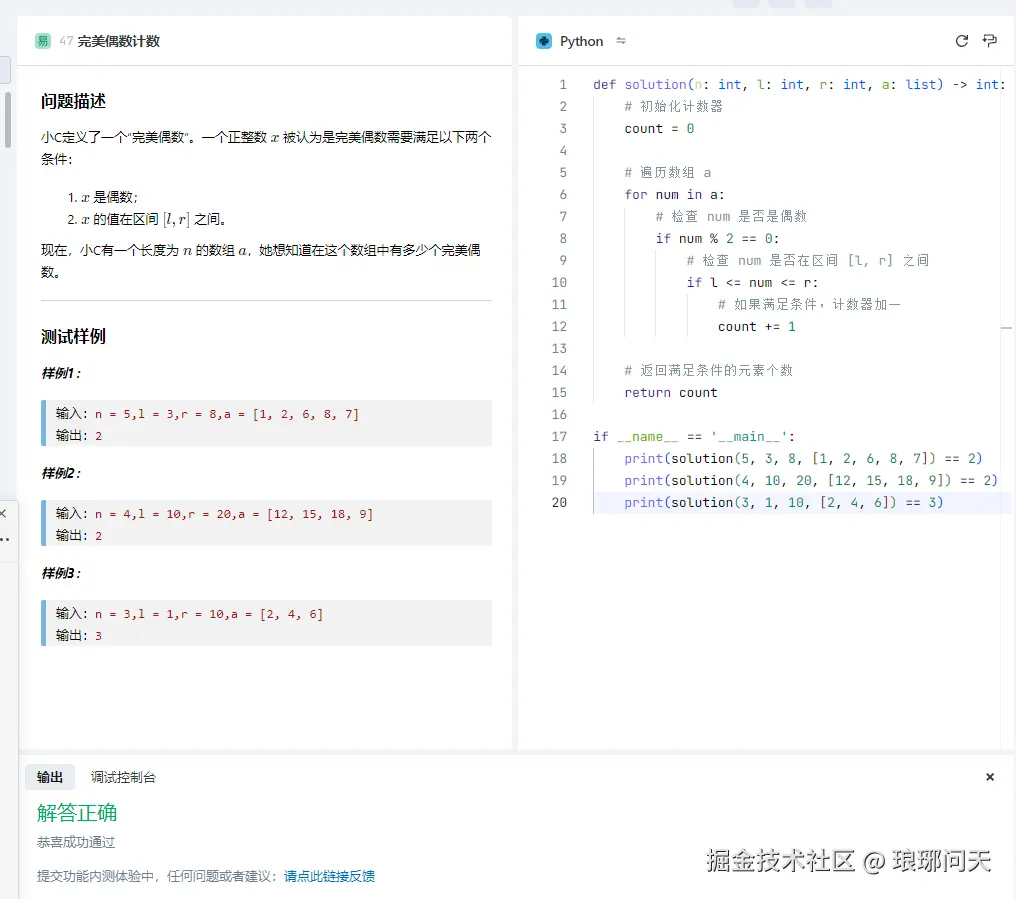The height and width of the screenshot is (899, 1016).
Task: Click line number 1 in the editor gutter
Action: tap(562, 84)
